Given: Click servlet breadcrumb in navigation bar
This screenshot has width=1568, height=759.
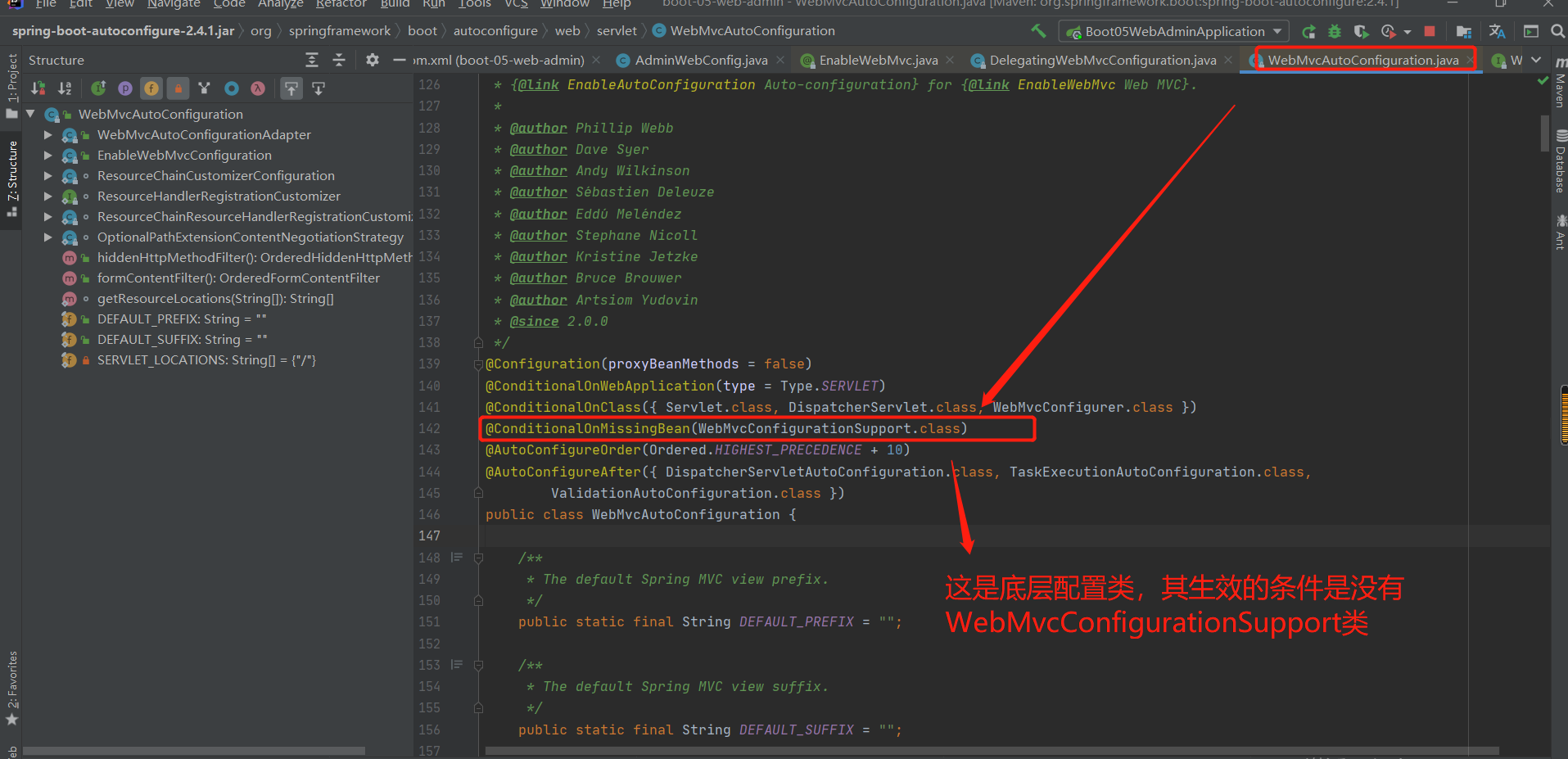Looking at the screenshot, I should pos(617,31).
